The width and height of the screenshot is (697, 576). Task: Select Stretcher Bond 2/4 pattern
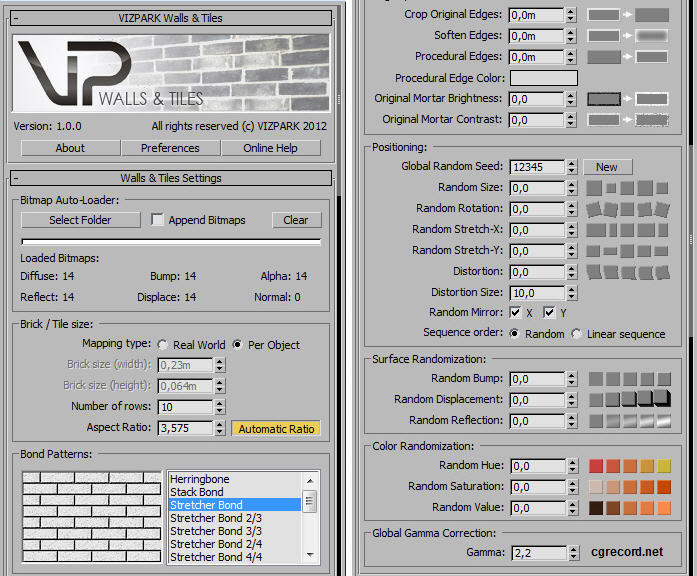[x=235, y=544]
